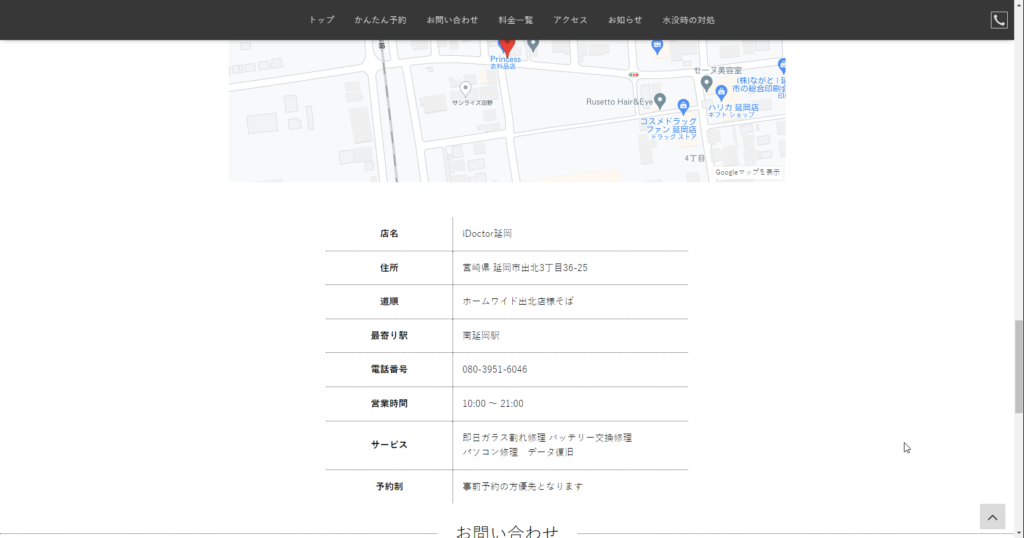This screenshot has height=538, width=1024.
Task: Click the パソコン修理 データ復旧 service line
Action: 518,452
